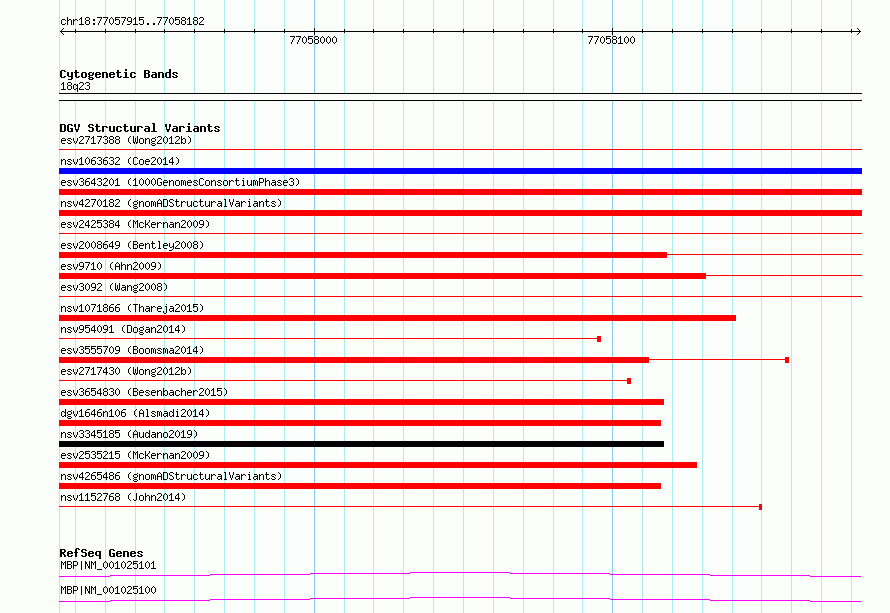Click end marker of esv3555709 thin line
This screenshot has height=613, width=890.
click(x=787, y=360)
